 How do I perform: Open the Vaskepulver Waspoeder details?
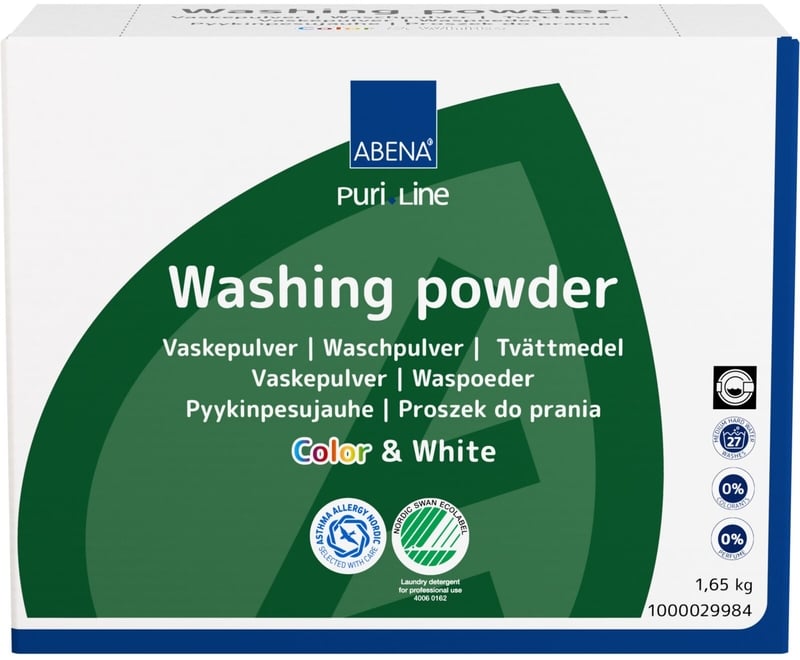393,376
